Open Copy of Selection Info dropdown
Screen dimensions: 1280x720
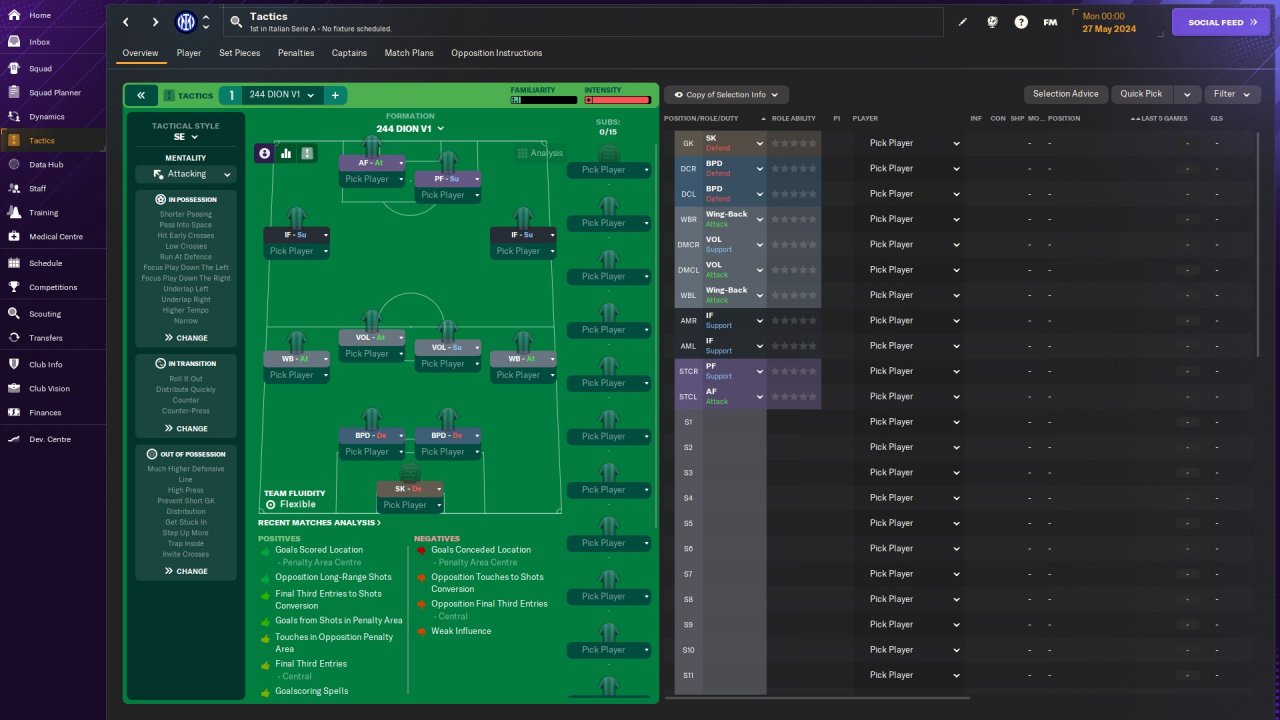tap(727, 94)
